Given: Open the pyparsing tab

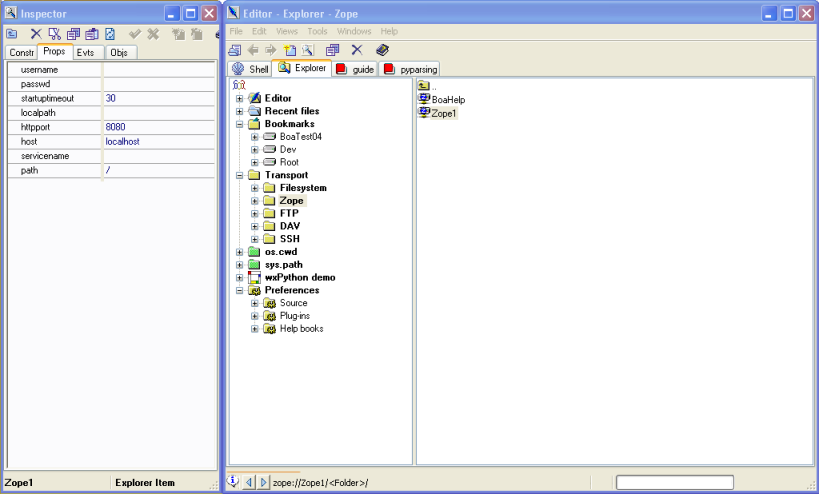Looking at the screenshot, I should 410,69.
